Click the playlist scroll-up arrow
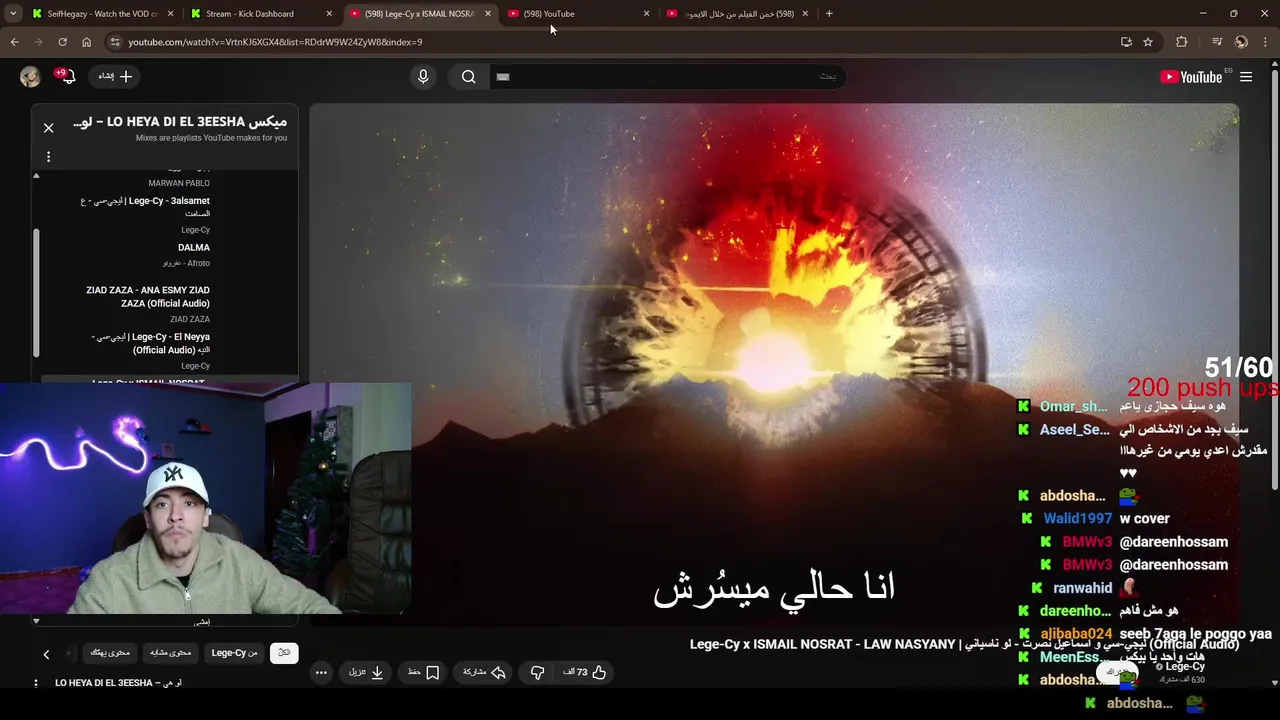1280x720 pixels. pyautogui.click(x=36, y=176)
